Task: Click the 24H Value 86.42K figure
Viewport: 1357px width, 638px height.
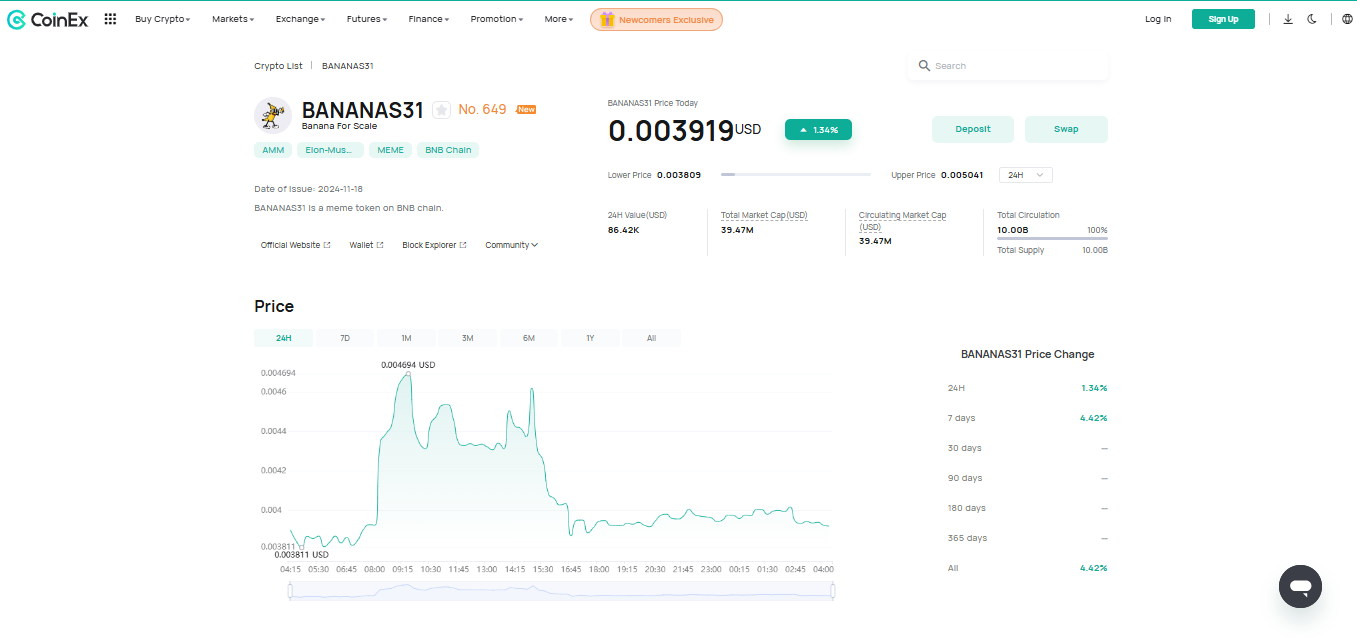Action: point(623,230)
